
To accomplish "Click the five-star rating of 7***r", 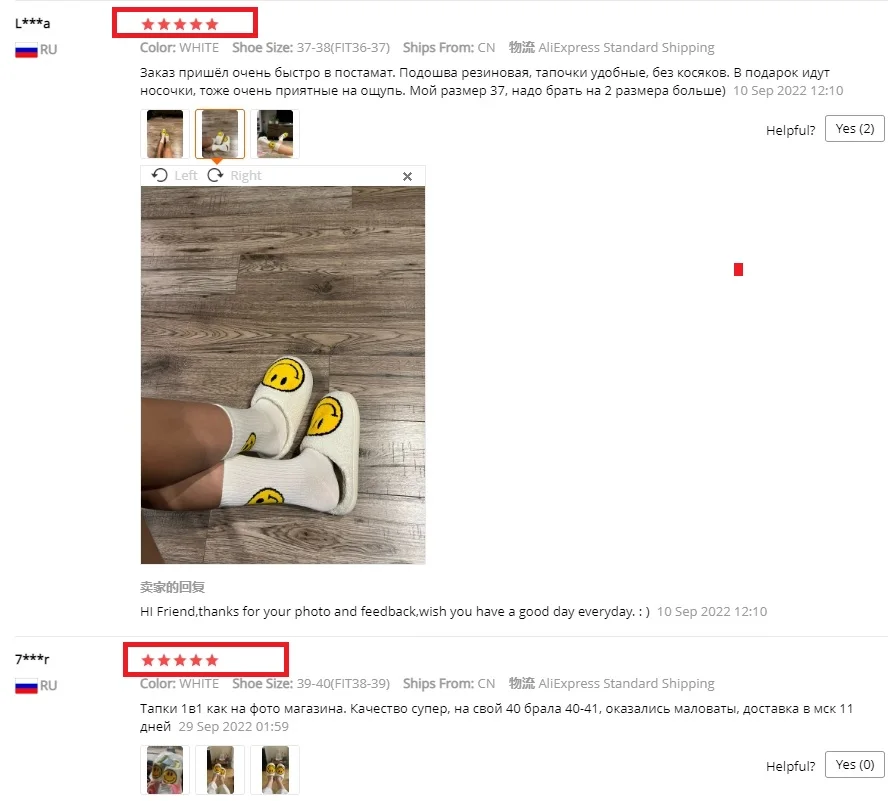I will [180, 661].
